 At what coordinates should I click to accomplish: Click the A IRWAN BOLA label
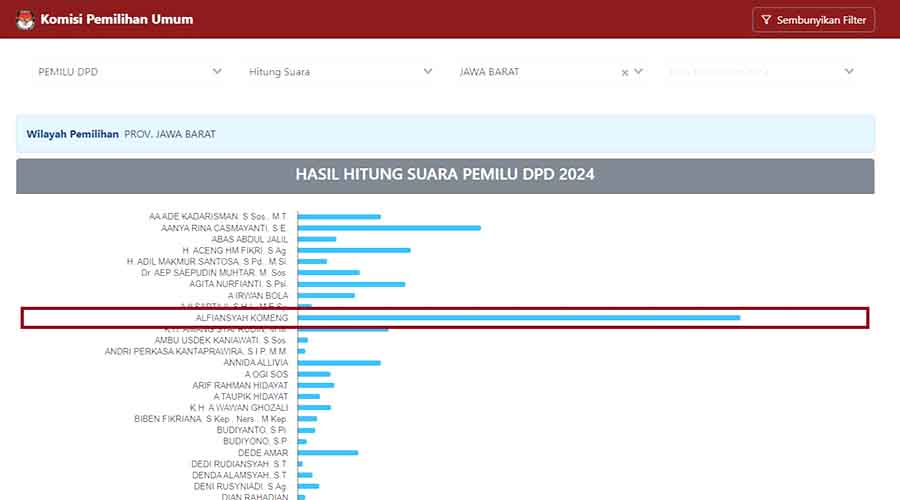(258, 295)
